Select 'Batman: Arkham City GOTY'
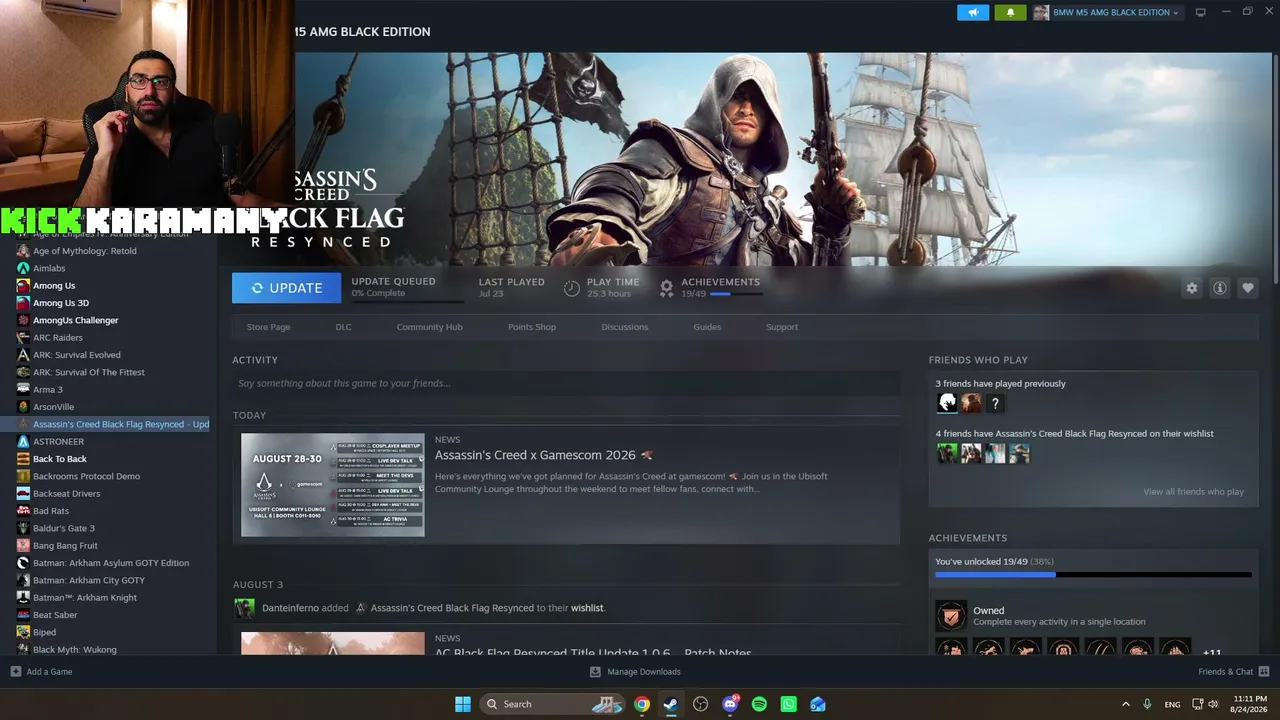The height and width of the screenshot is (720, 1280). click(89, 580)
